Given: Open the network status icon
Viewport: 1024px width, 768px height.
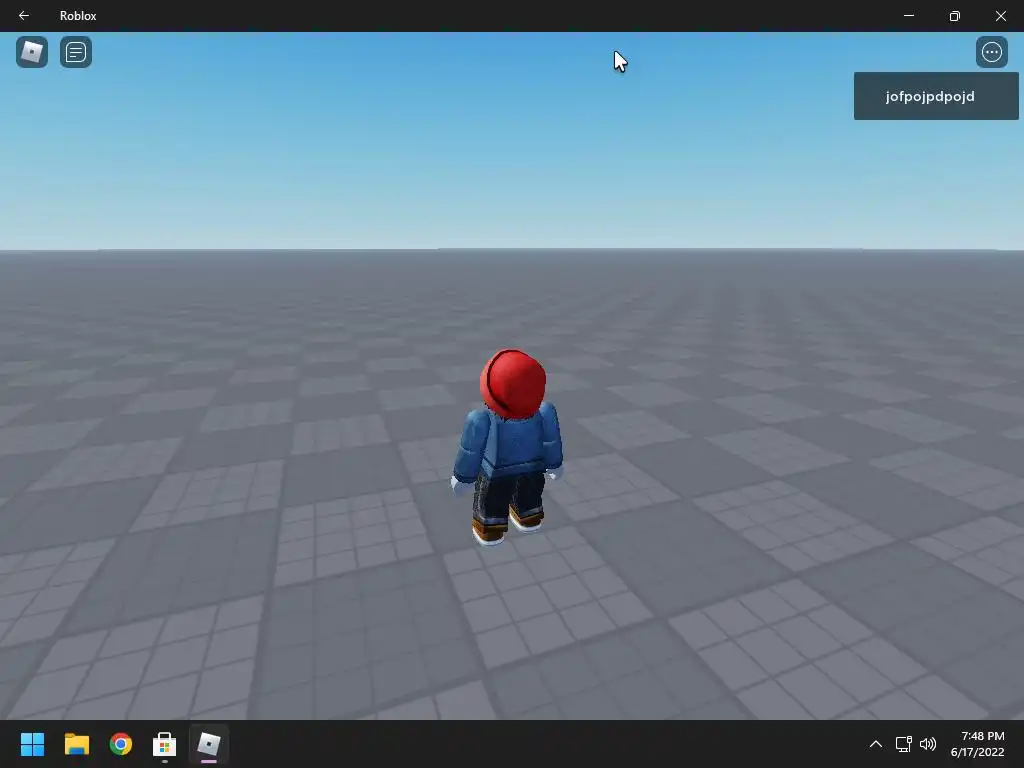Looking at the screenshot, I should coord(904,744).
